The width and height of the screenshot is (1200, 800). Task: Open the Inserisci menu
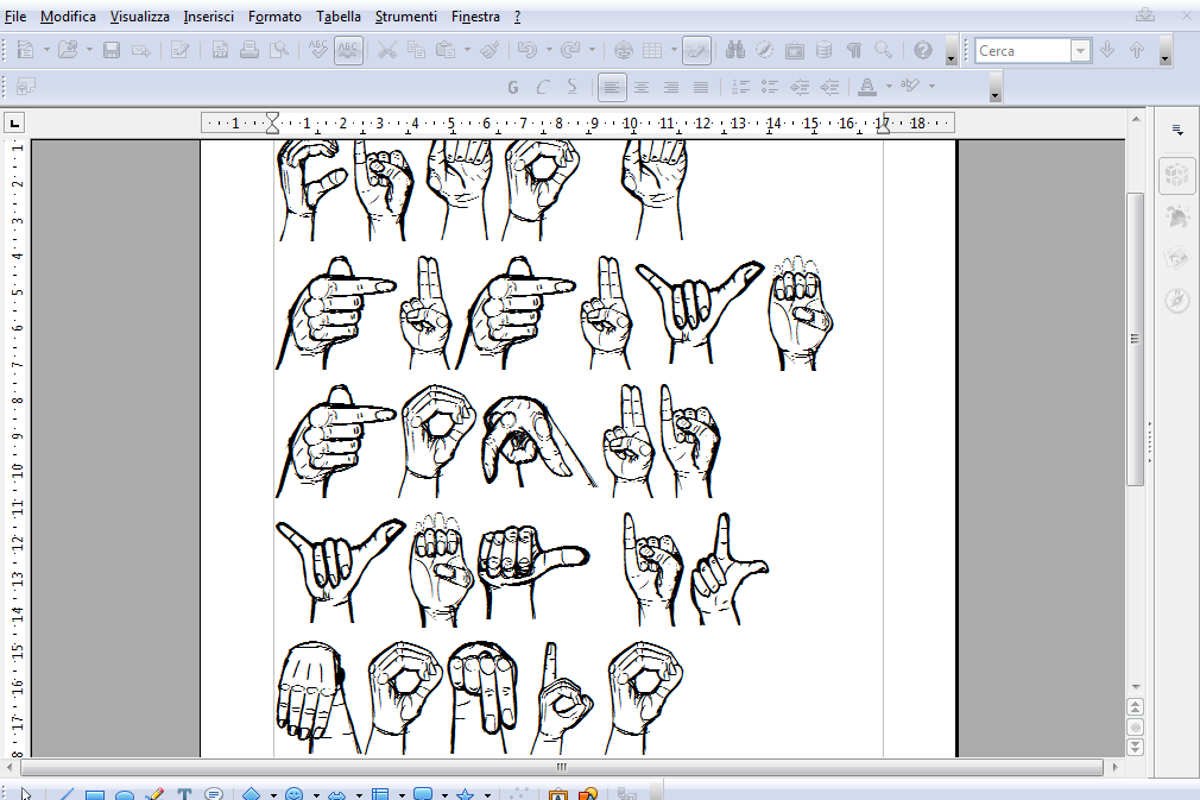208,16
